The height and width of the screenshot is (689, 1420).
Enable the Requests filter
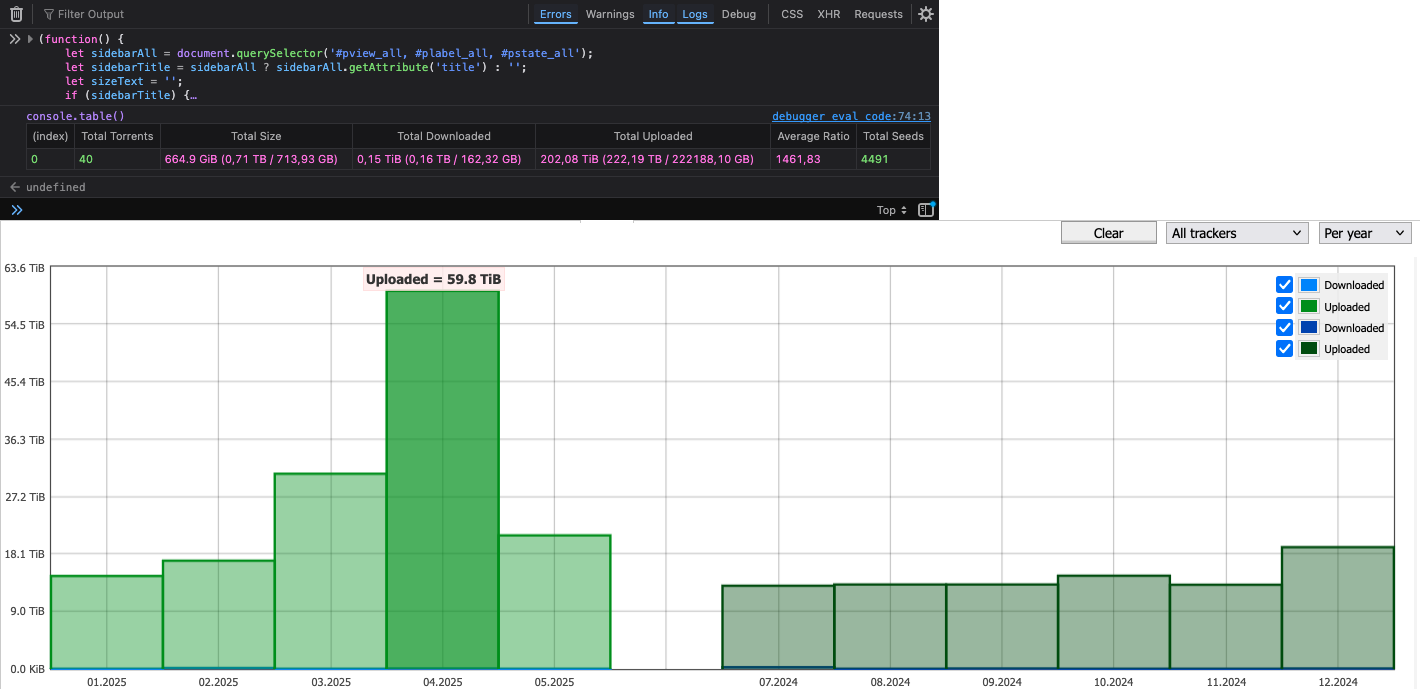click(x=878, y=14)
